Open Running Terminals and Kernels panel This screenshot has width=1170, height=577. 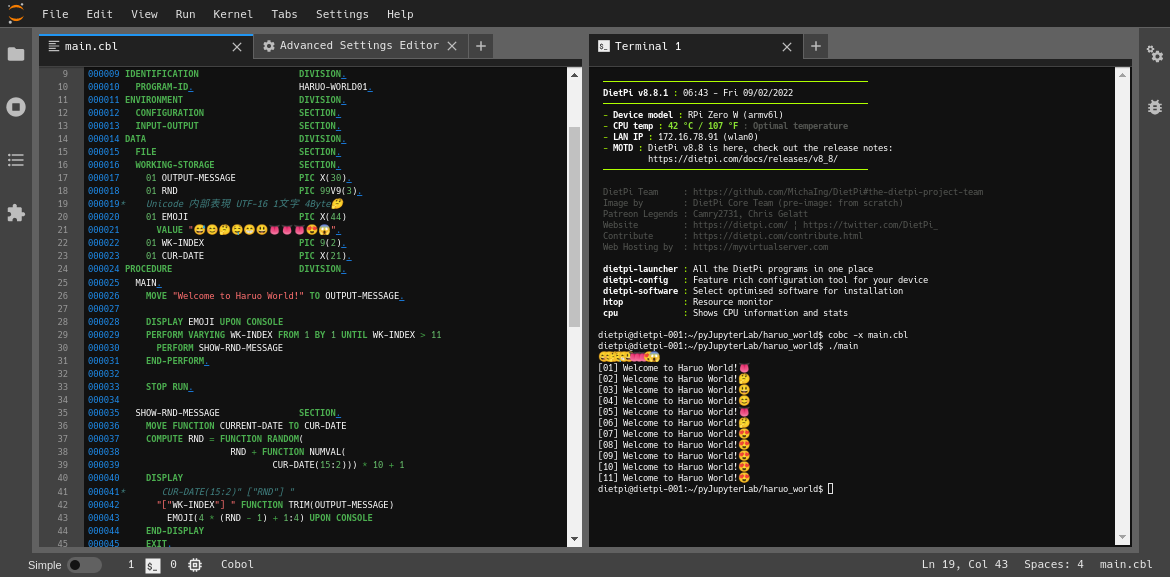(x=16, y=107)
